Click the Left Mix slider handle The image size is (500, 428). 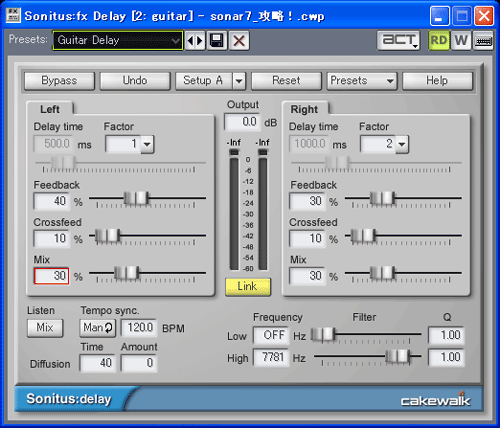[127, 273]
